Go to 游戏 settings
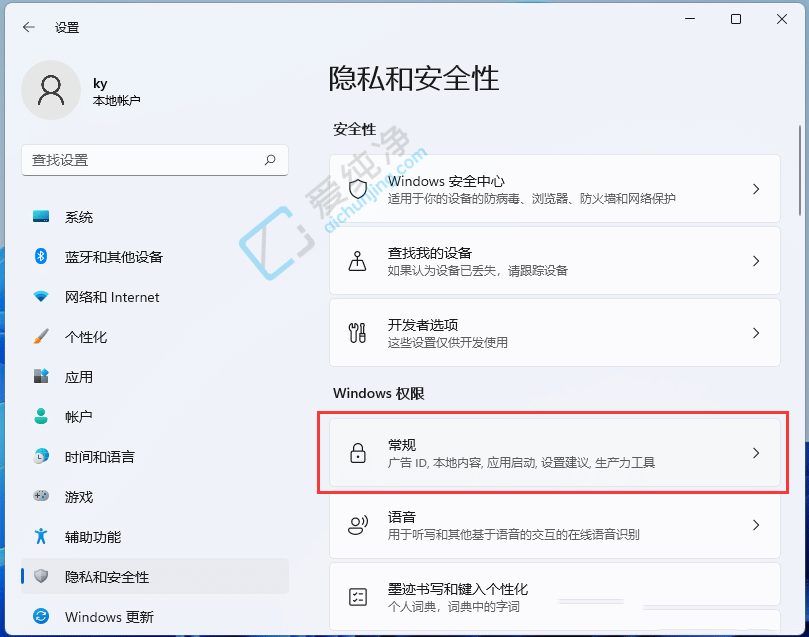809x637 pixels. coord(155,497)
